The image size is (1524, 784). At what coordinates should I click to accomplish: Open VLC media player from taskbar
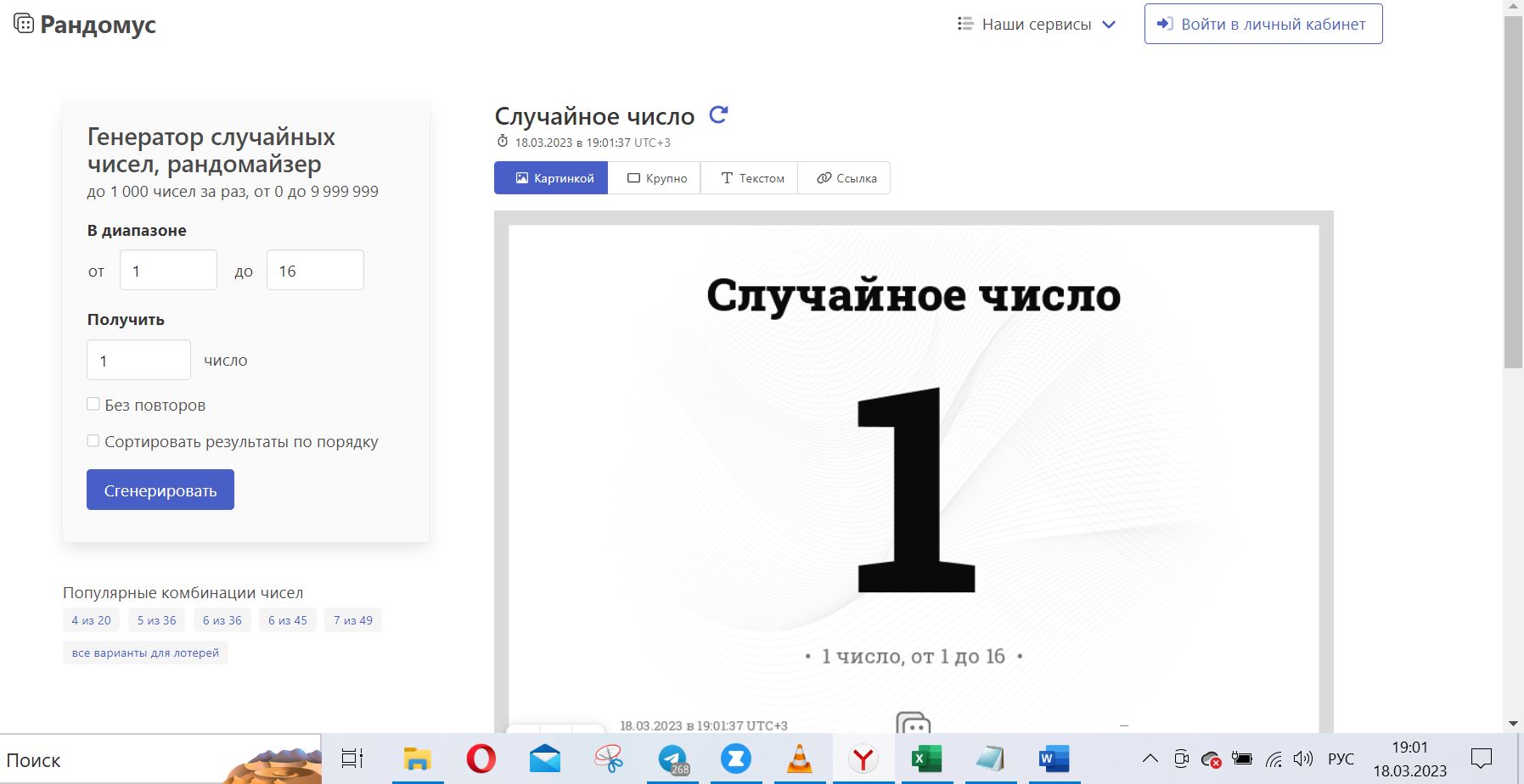click(x=800, y=759)
